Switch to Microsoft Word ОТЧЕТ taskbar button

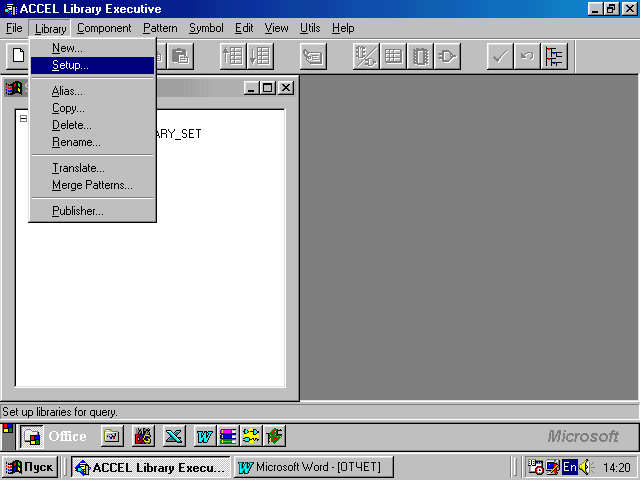pyautogui.click(x=313, y=467)
